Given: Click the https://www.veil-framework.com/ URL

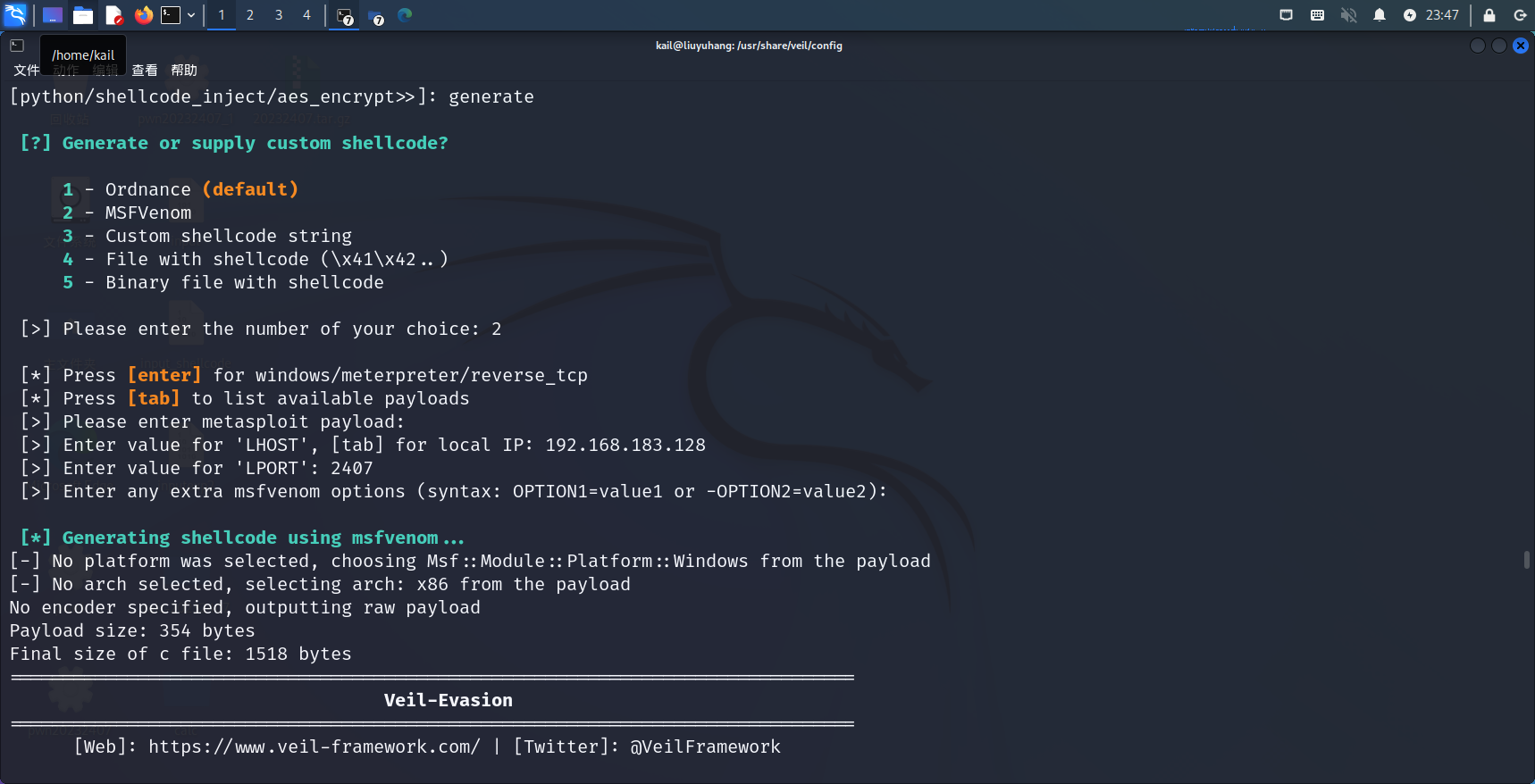Looking at the screenshot, I should point(315,746).
